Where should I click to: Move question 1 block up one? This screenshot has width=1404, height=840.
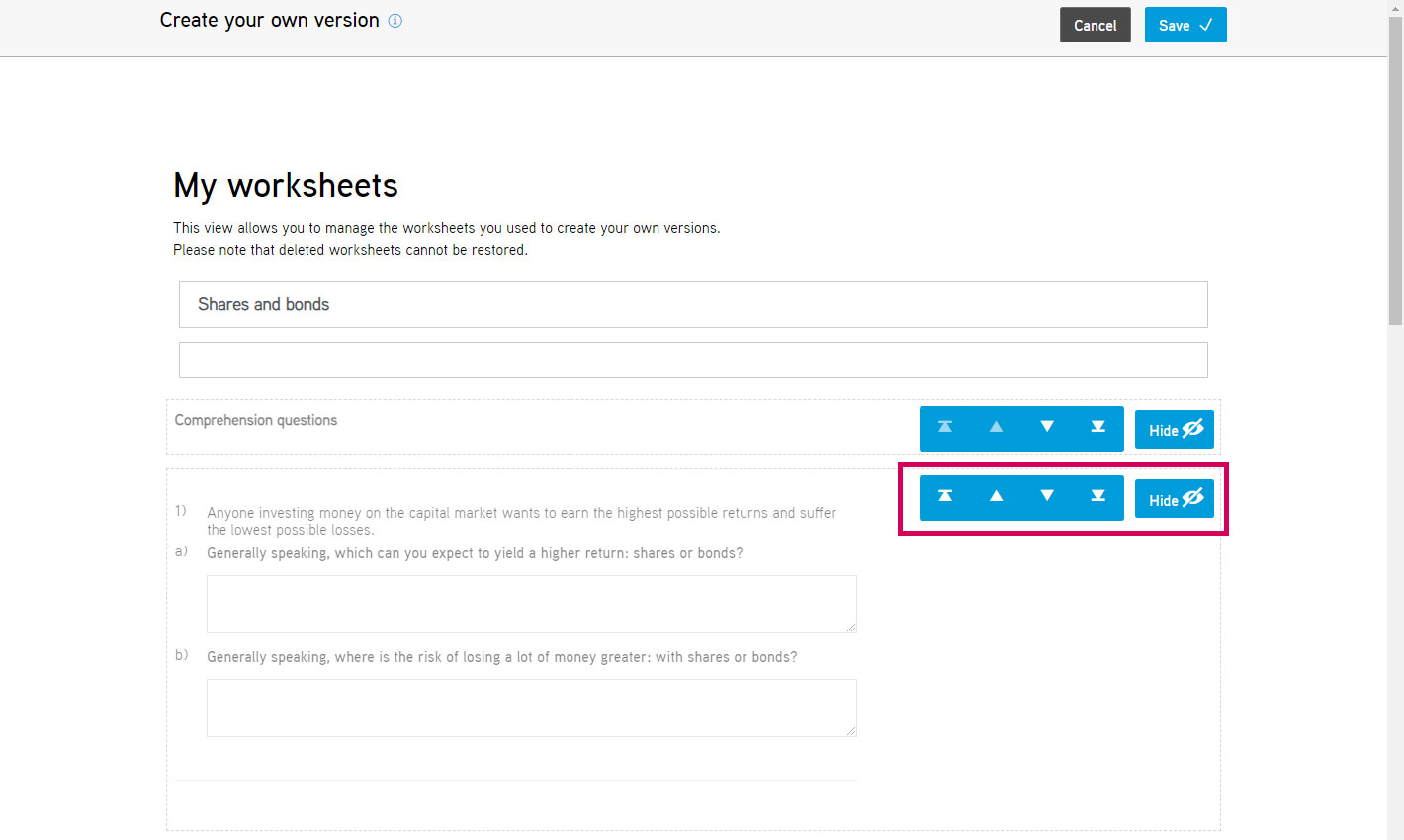coord(997,496)
